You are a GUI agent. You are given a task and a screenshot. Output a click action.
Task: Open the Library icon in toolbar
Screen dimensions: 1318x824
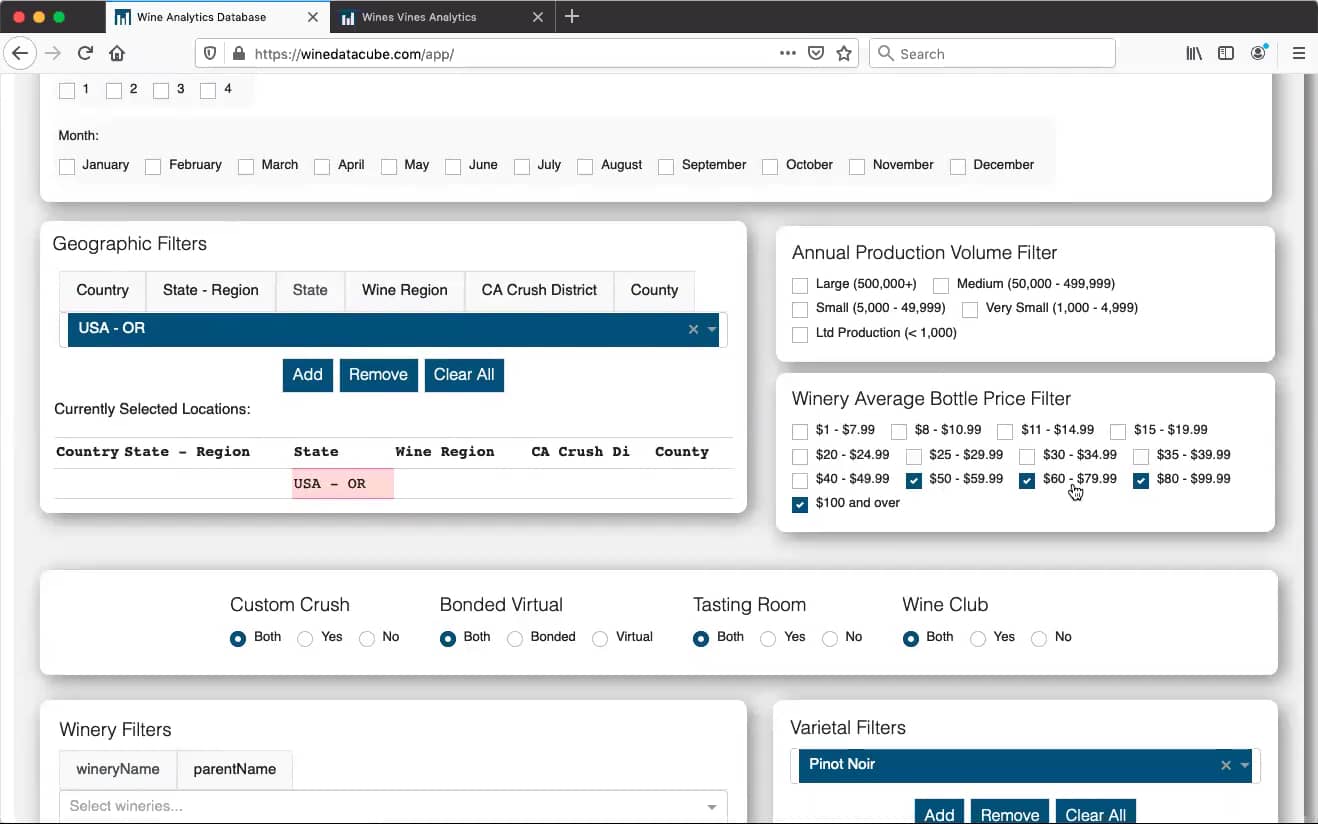coord(1194,53)
